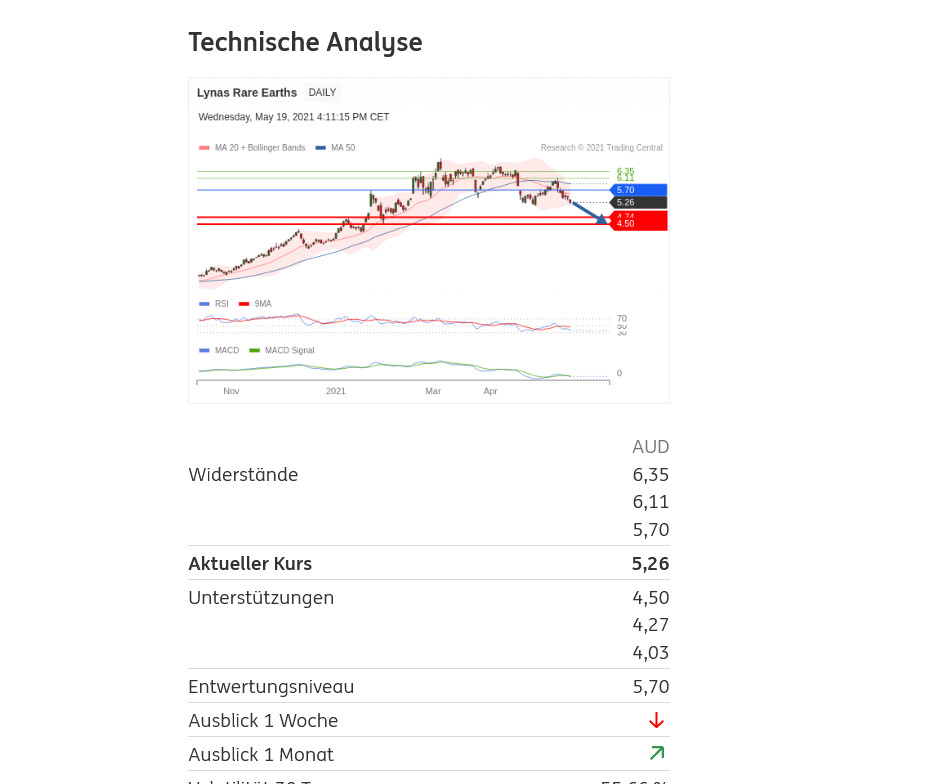Click the Lynas Rare Earths chart title
927x784 pixels.
click(247, 93)
